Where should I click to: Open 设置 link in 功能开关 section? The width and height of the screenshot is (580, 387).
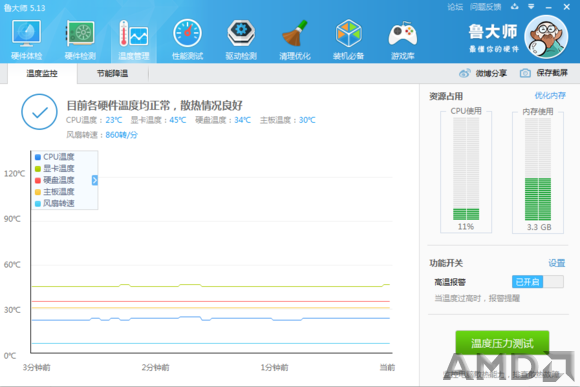pyautogui.click(x=557, y=263)
